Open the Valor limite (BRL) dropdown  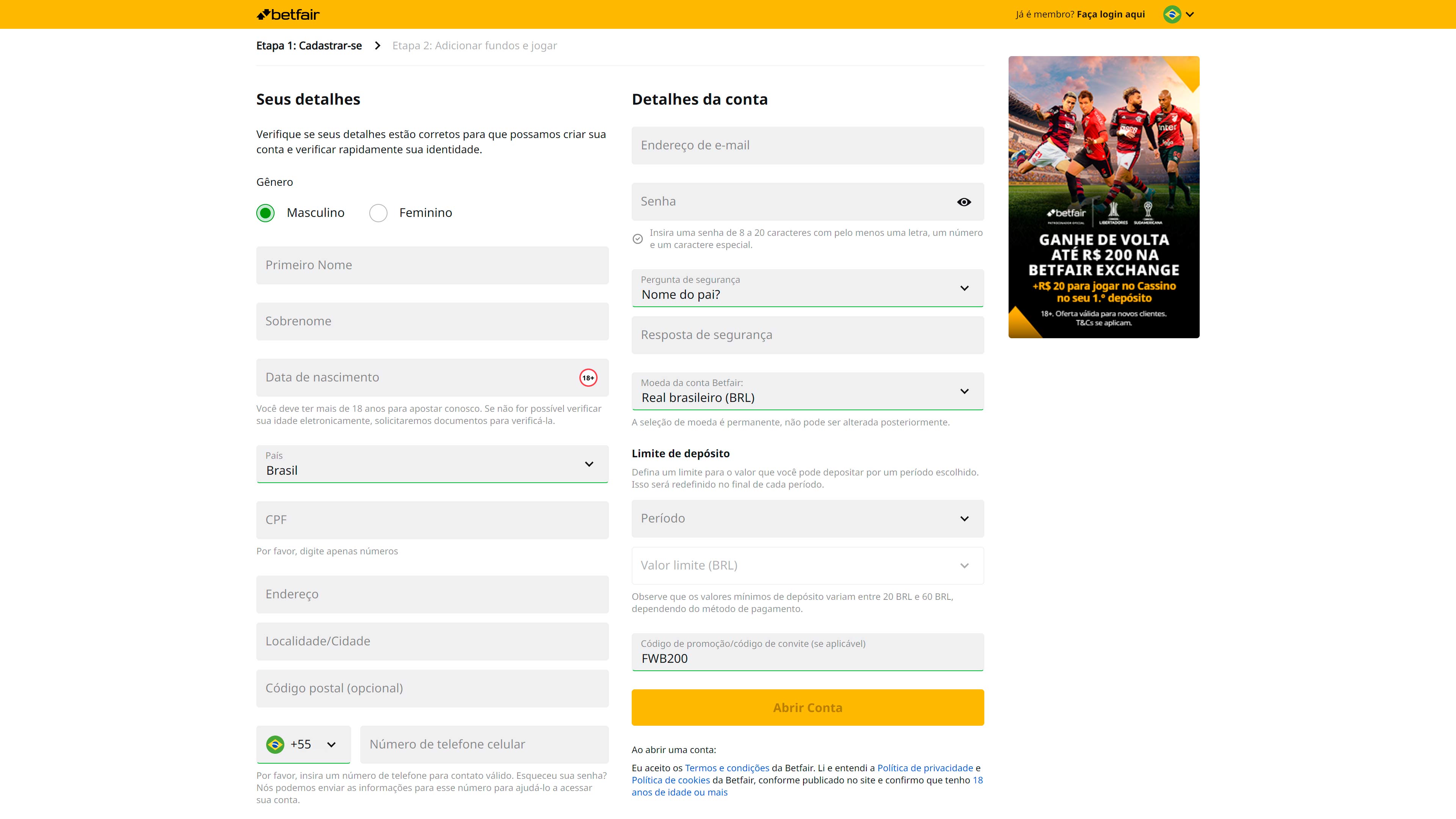click(x=808, y=565)
